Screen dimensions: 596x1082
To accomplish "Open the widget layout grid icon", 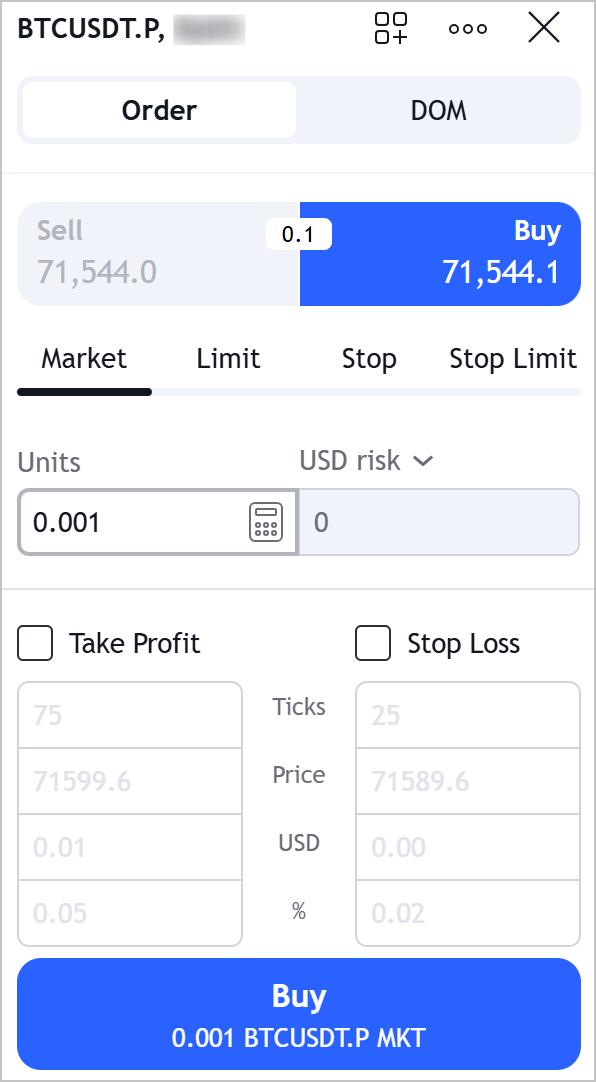I will [x=391, y=29].
